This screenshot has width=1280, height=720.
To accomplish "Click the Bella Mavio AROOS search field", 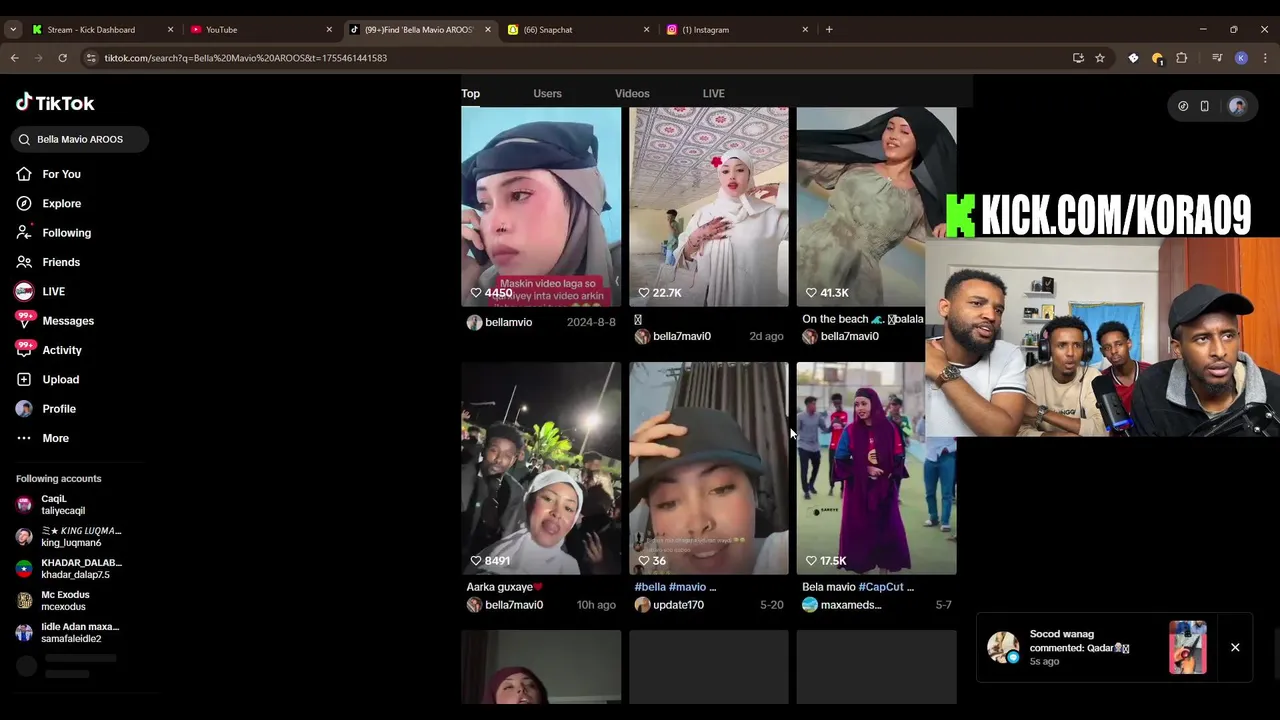I will (80, 140).
